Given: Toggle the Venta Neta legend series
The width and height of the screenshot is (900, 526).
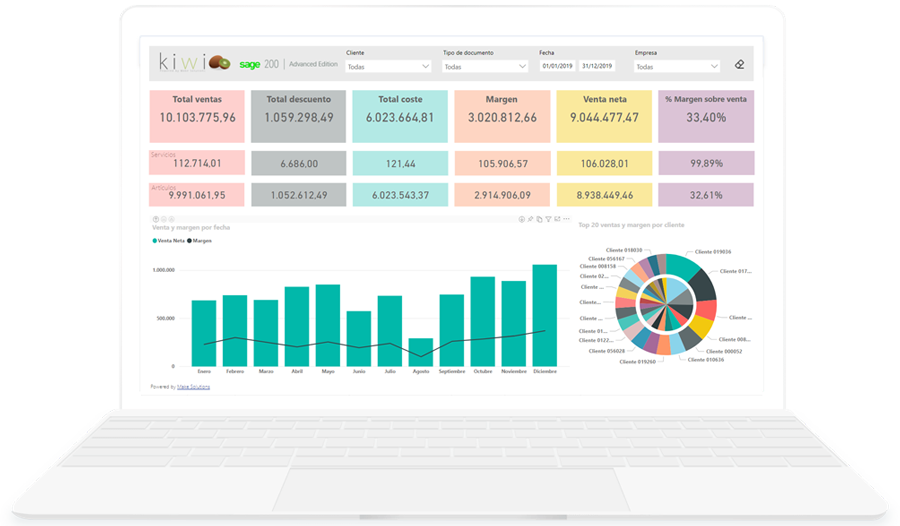Looking at the screenshot, I should [x=169, y=241].
